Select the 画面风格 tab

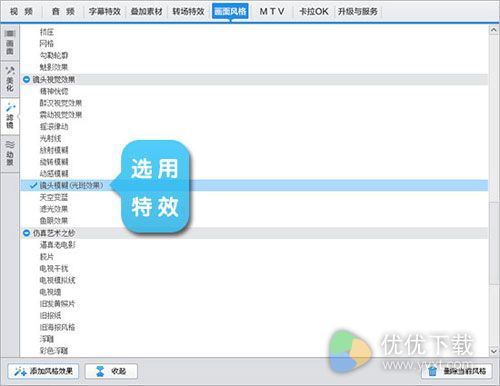[x=230, y=11]
